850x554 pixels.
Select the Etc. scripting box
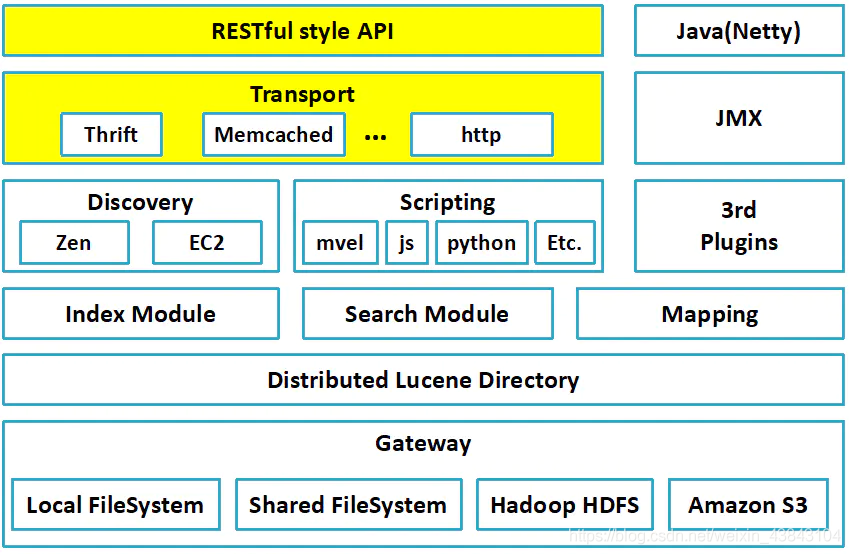(x=565, y=242)
